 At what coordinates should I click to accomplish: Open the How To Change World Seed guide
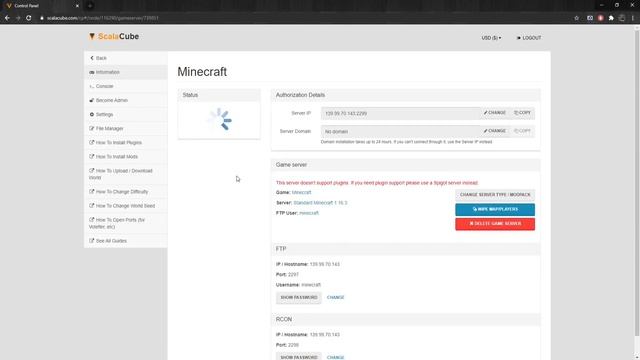[x=126, y=206]
